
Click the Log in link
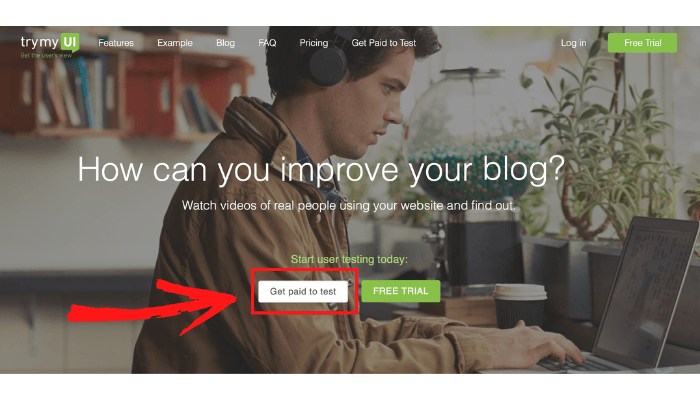573,43
